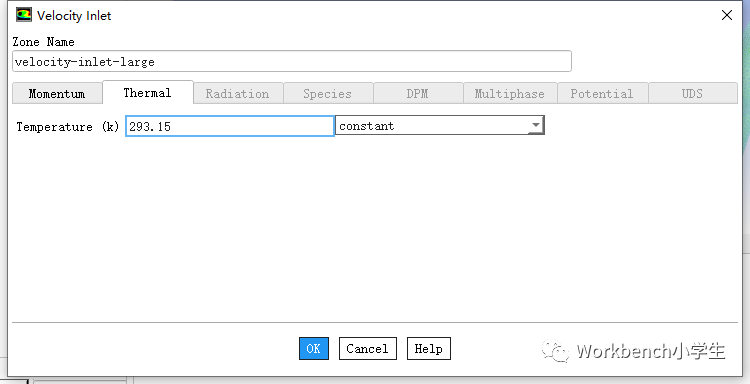Open the constant profile dropdown
This screenshot has width=750, height=384.
coord(440,126)
